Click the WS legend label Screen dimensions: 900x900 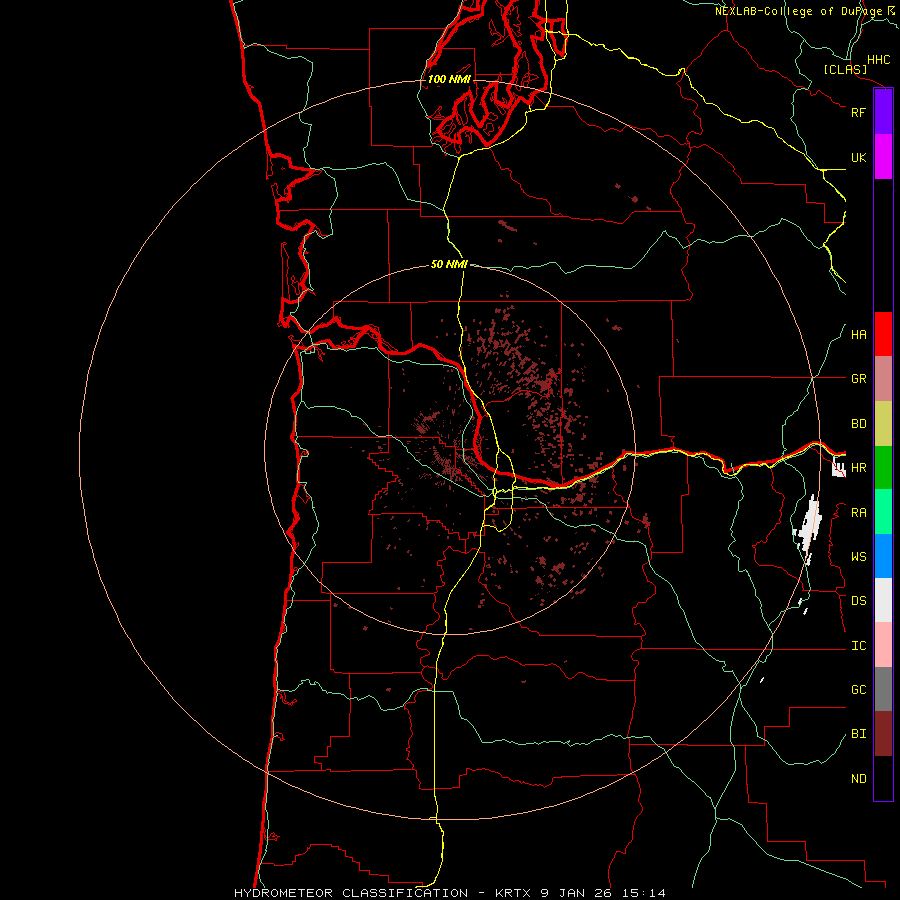pos(858,556)
